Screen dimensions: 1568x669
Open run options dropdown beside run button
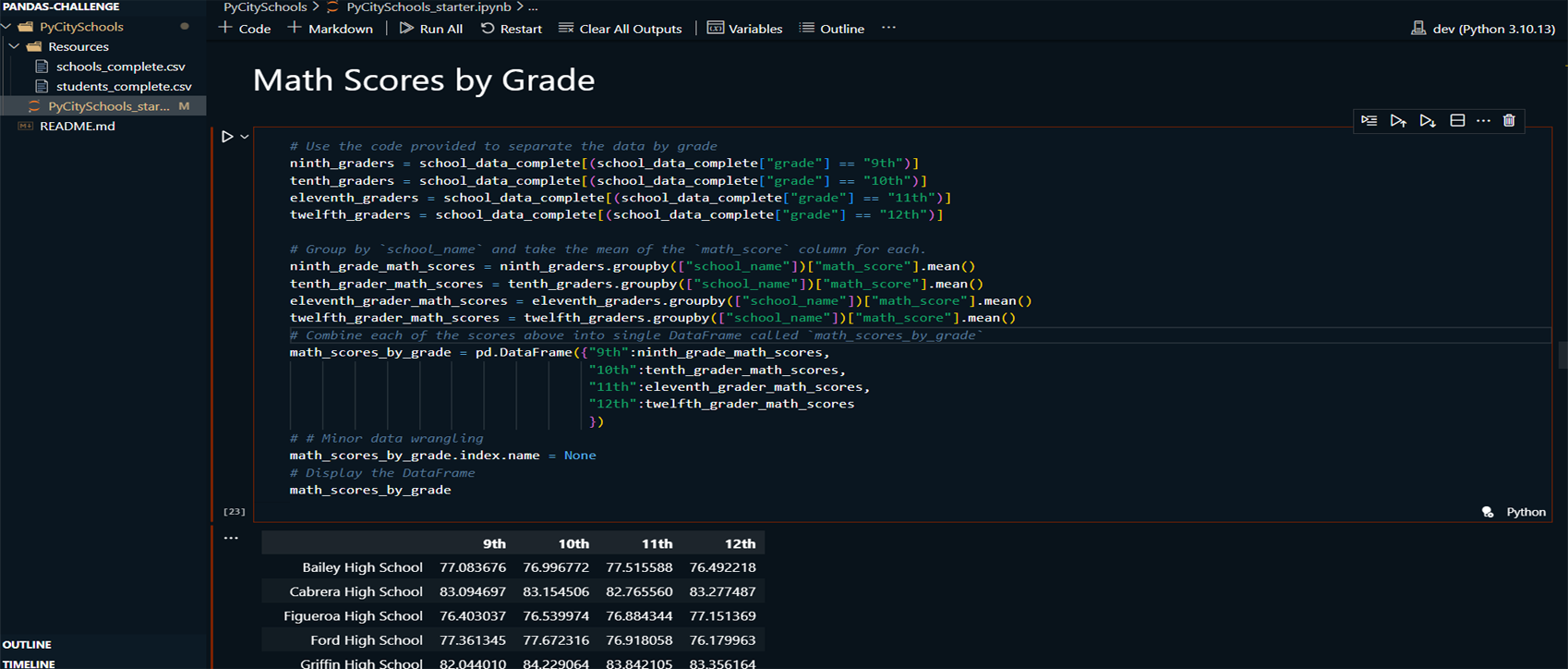point(245,137)
